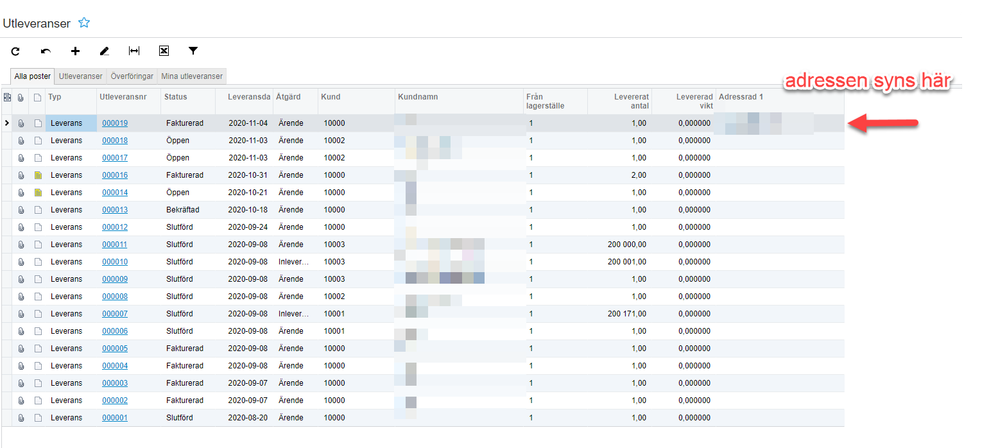This screenshot has height=448, width=998.
Task: Click the pencil edit icon
Action: (x=104, y=51)
